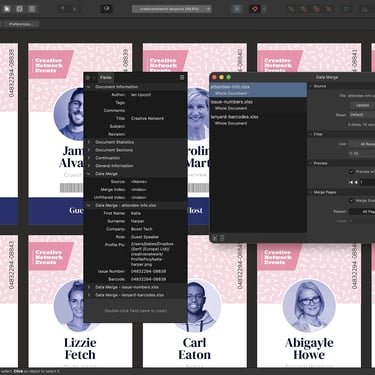Viewport: 375px width, 375px height.
Task: Click the Role field in Fields panel
Action: point(121,237)
